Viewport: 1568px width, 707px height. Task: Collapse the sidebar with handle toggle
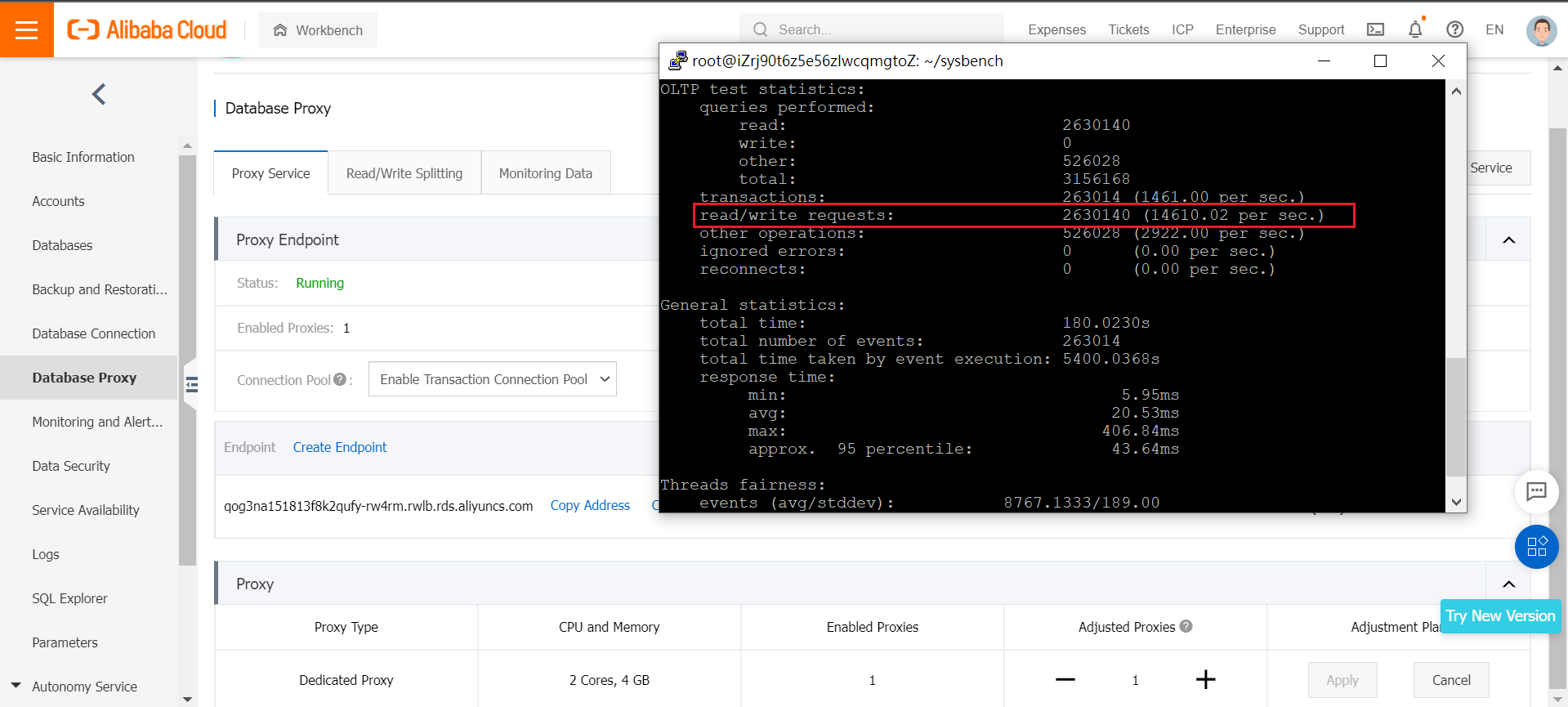(191, 384)
